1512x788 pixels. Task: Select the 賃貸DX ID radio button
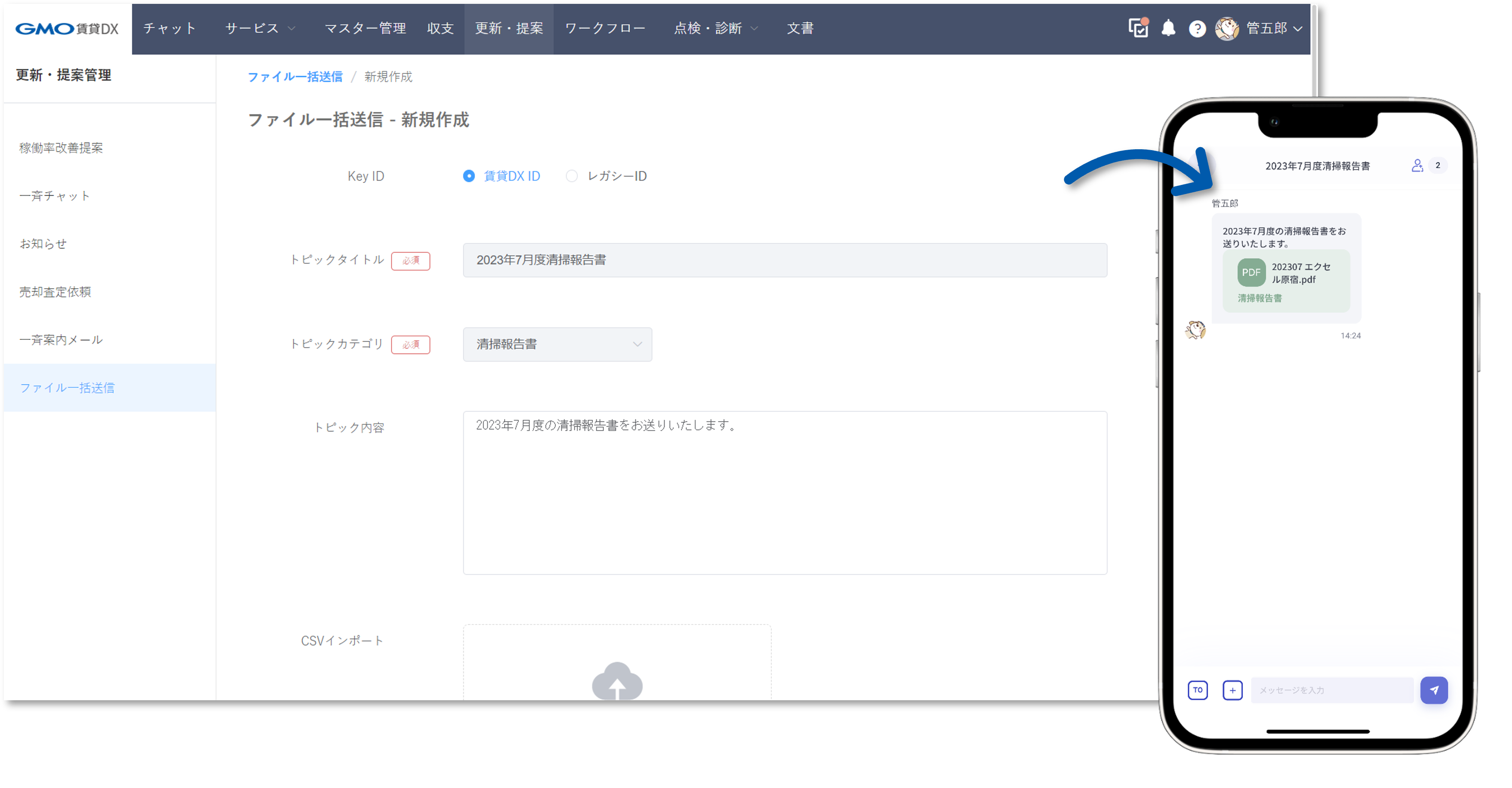pos(468,175)
